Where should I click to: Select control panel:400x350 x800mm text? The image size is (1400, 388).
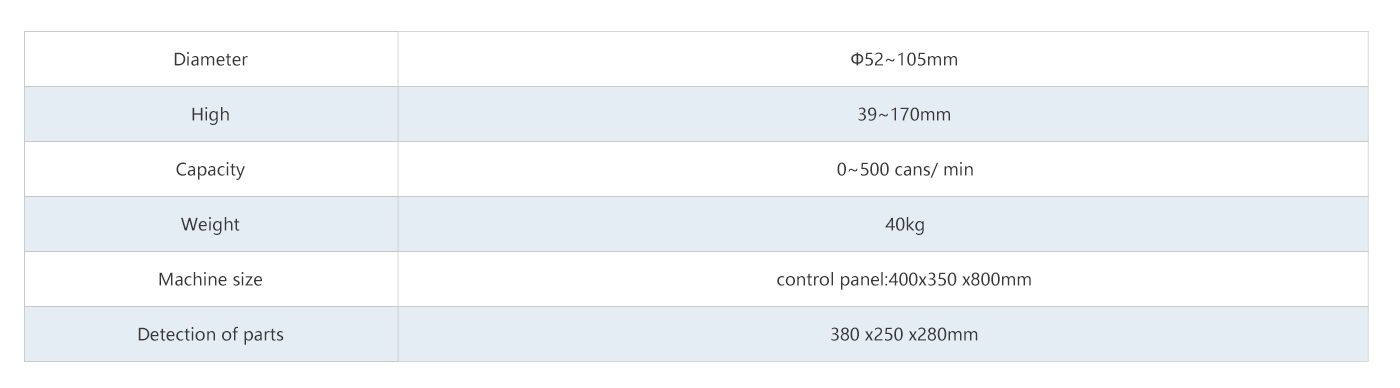pos(904,280)
